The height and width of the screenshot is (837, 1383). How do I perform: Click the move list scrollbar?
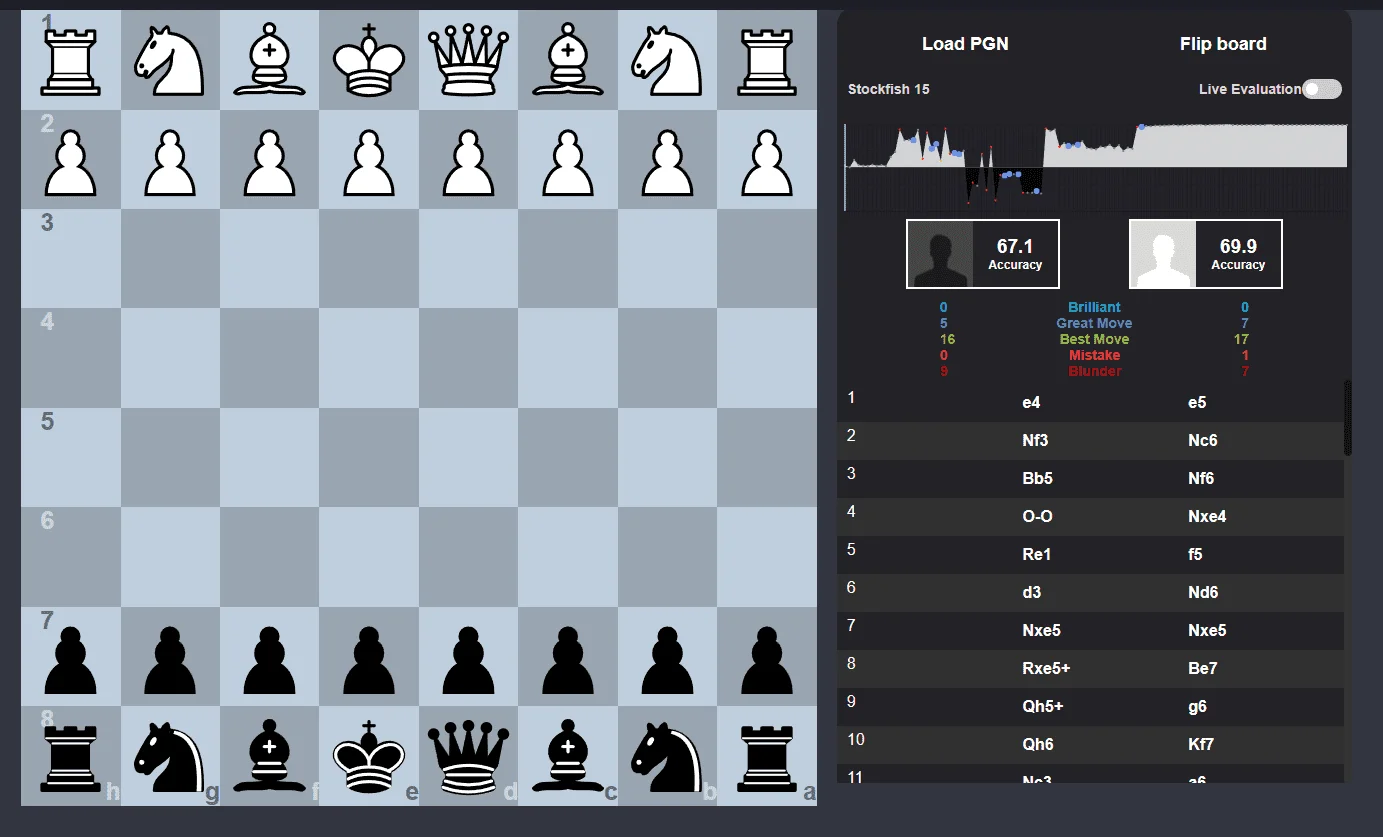tap(1348, 418)
